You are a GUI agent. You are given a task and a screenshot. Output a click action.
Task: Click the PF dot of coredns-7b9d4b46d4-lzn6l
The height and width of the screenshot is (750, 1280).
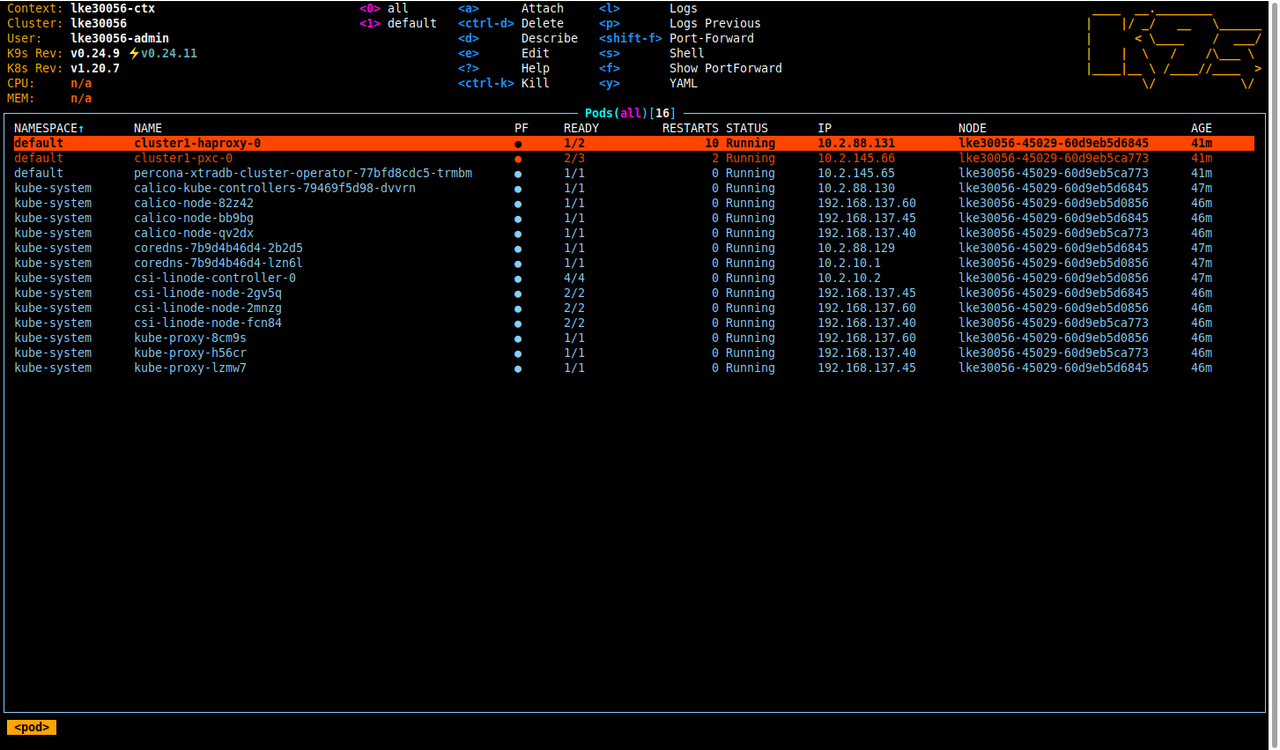[x=518, y=264]
